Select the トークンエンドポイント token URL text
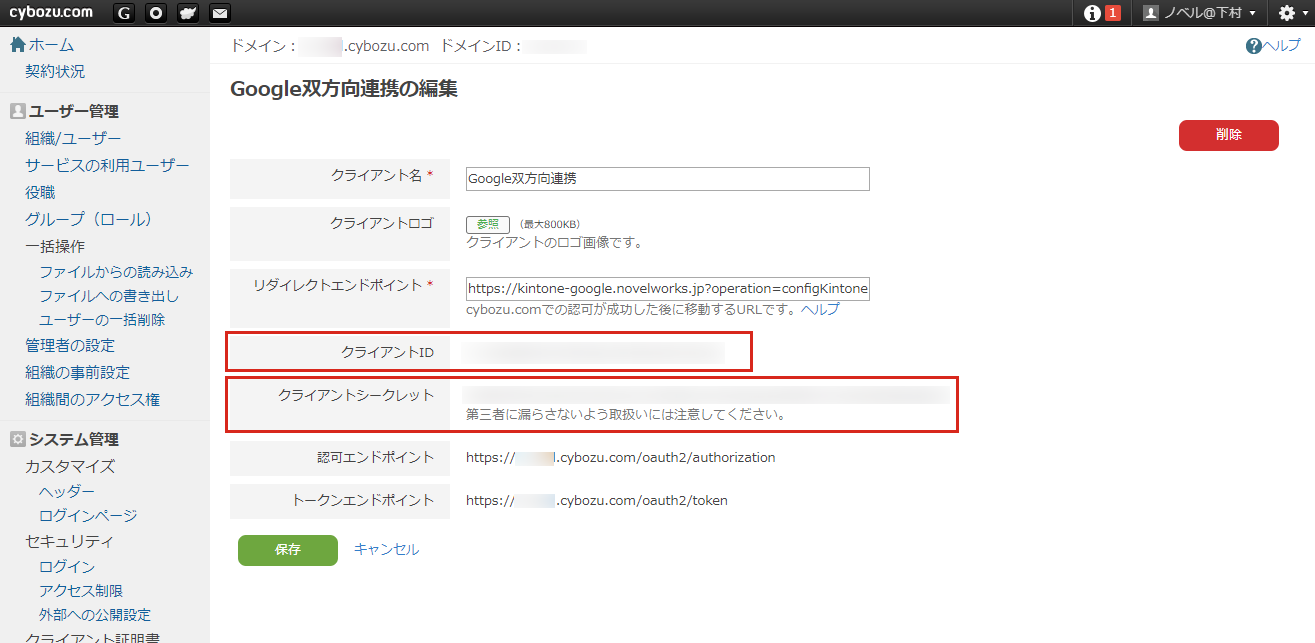This screenshot has width=1315, height=643. point(597,500)
